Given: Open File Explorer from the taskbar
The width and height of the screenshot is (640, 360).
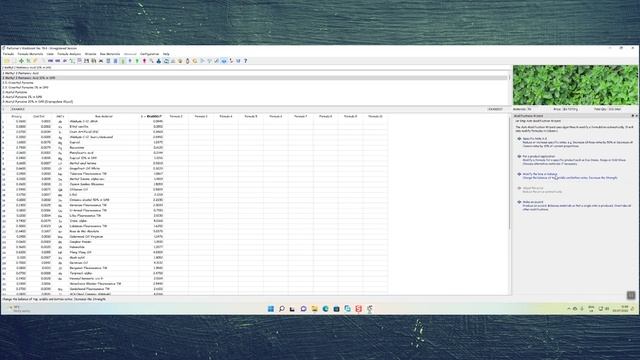Looking at the screenshot, I should pos(314,309).
